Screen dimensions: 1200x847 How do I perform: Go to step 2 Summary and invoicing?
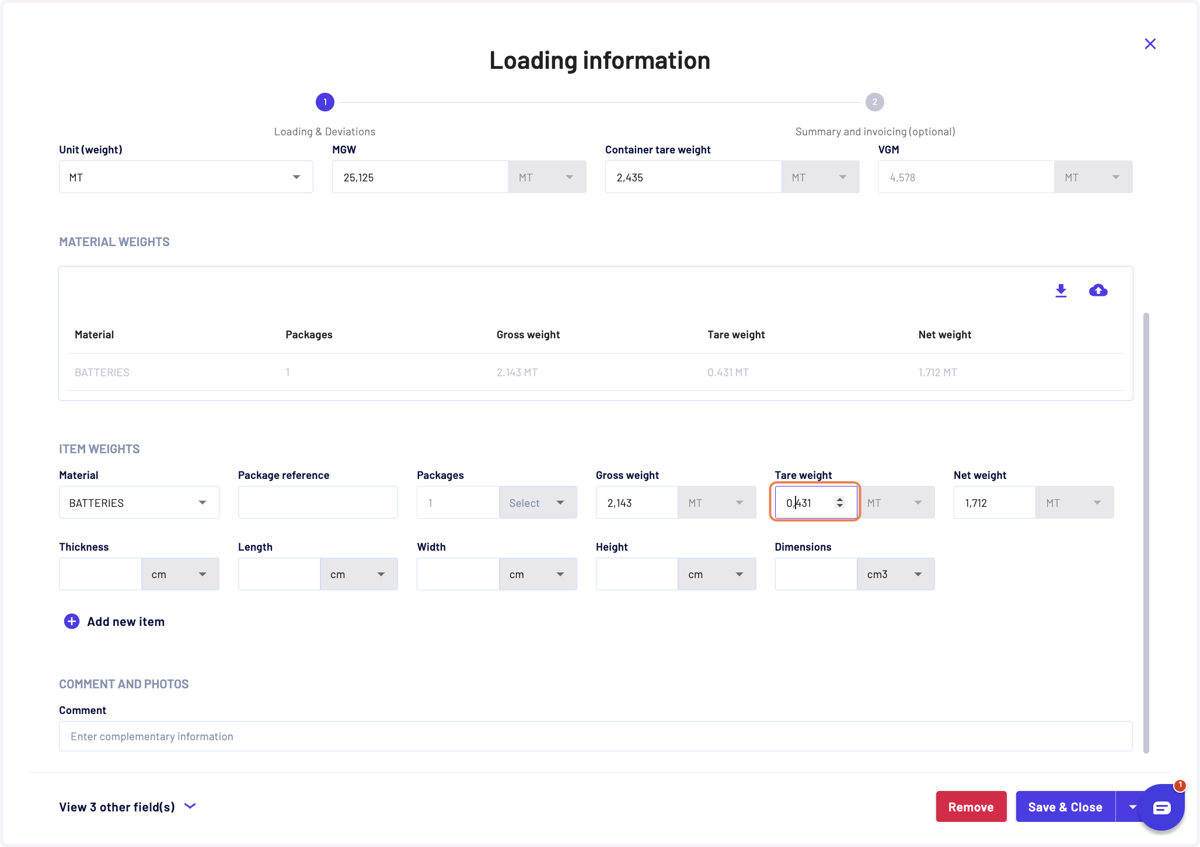(874, 102)
